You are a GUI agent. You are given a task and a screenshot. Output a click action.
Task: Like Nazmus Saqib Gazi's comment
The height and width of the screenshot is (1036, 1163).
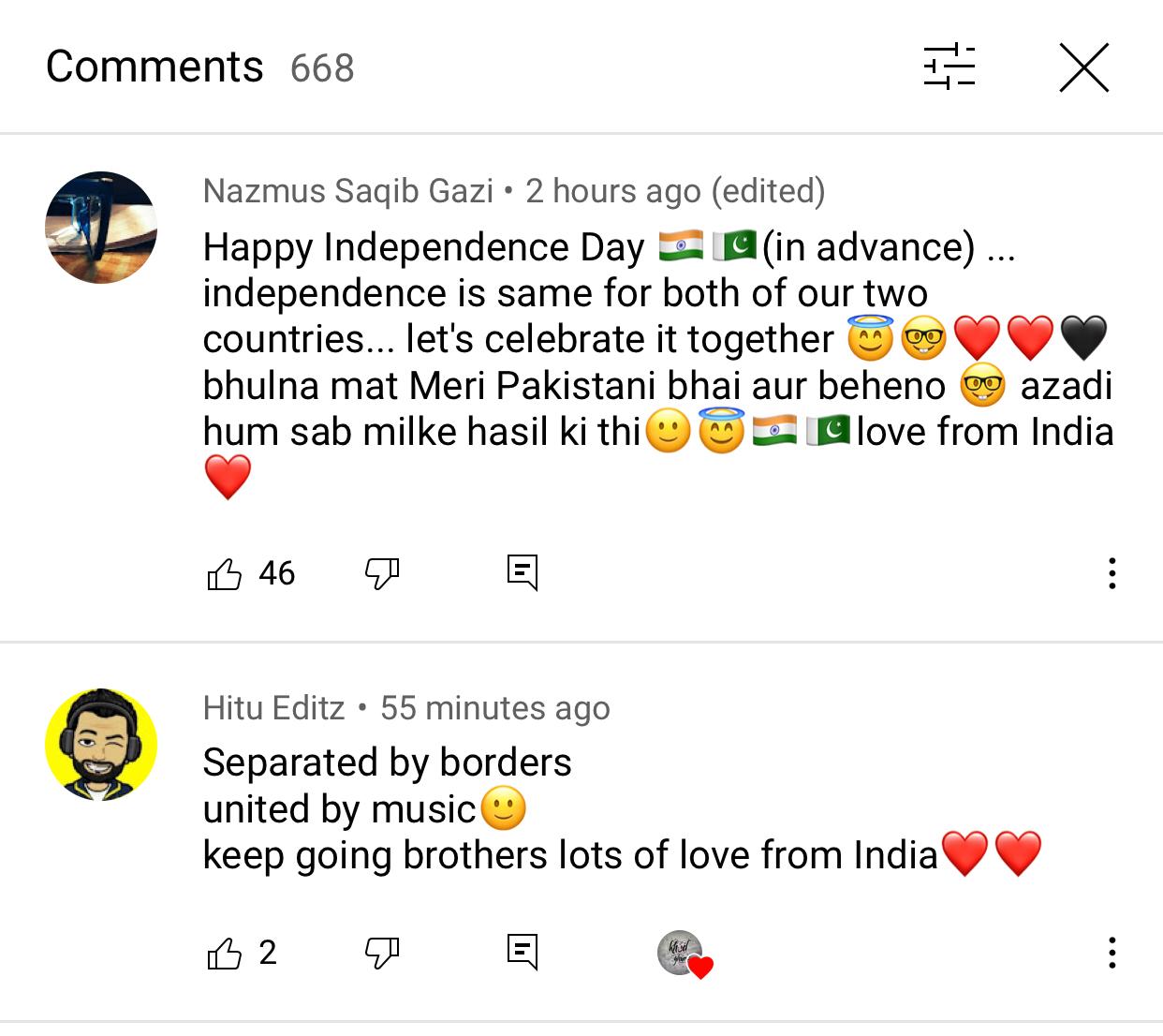tap(225, 573)
